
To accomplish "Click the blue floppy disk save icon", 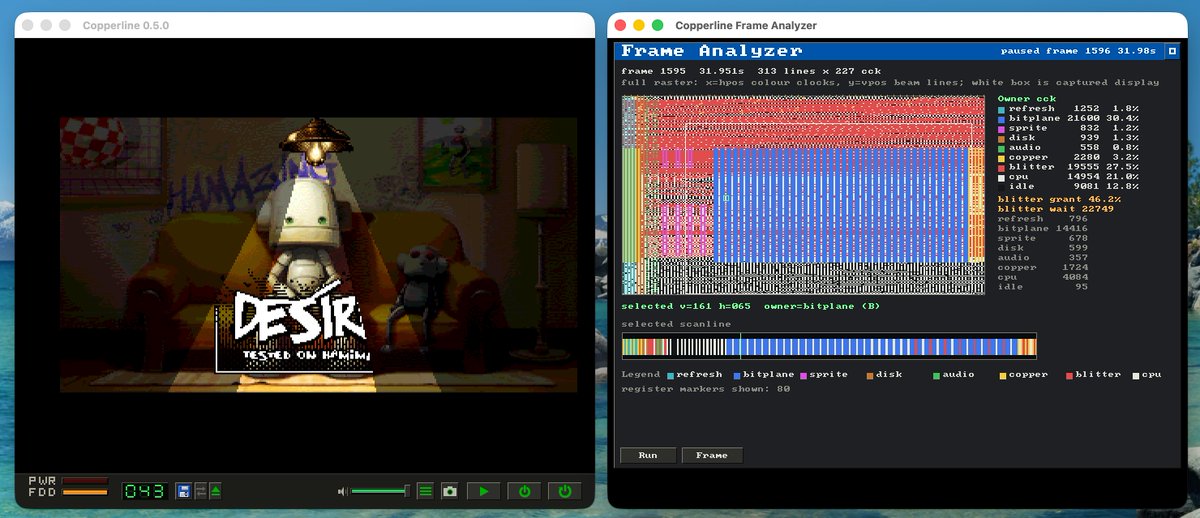I will pyautogui.click(x=184, y=491).
